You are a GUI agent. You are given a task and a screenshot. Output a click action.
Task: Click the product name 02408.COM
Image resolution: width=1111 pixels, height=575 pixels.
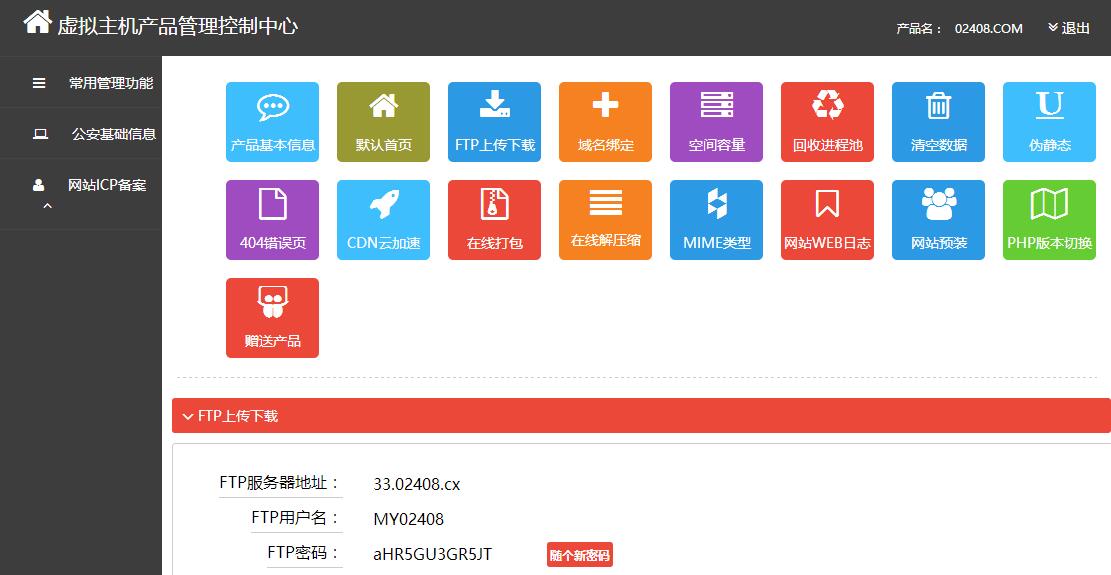988,28
